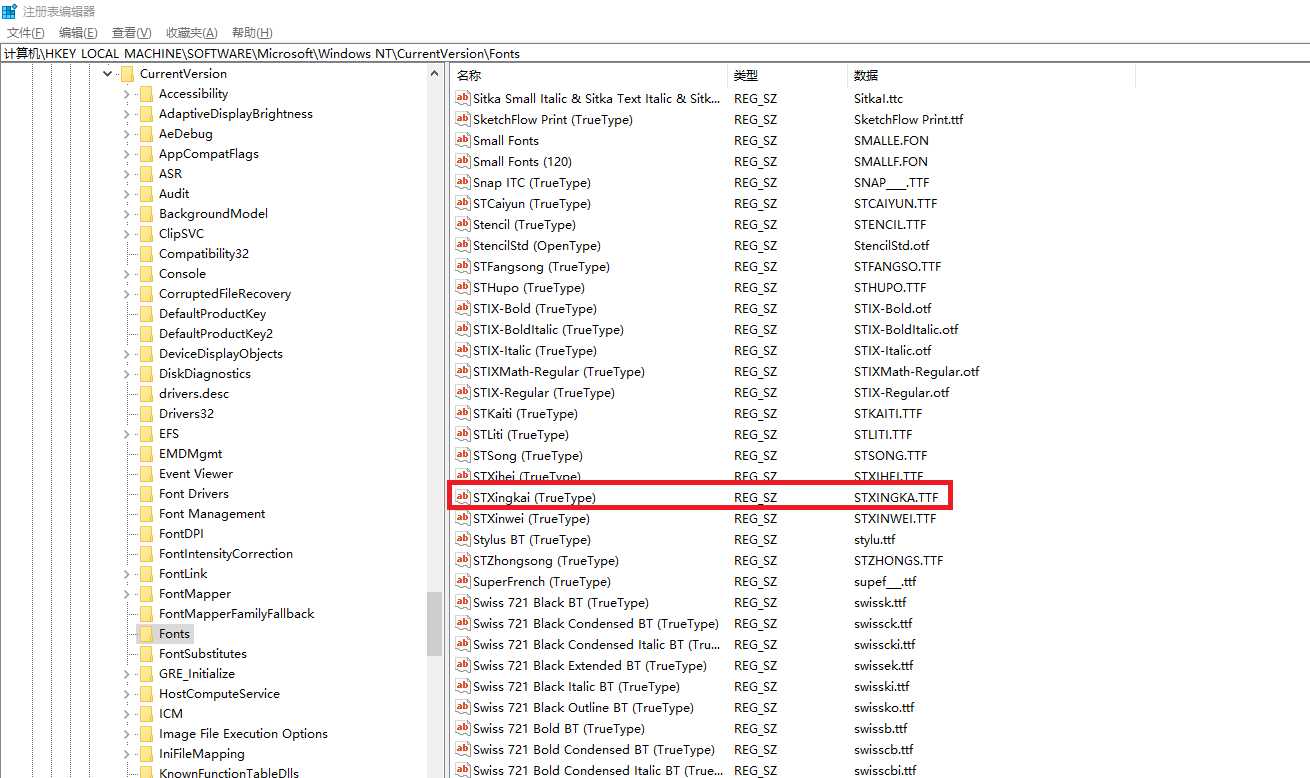Image resolution: width=1310 pixels, height=778 pixels.
Task: Click the folder icon of the Fonts key
Action: pos(145,633)
